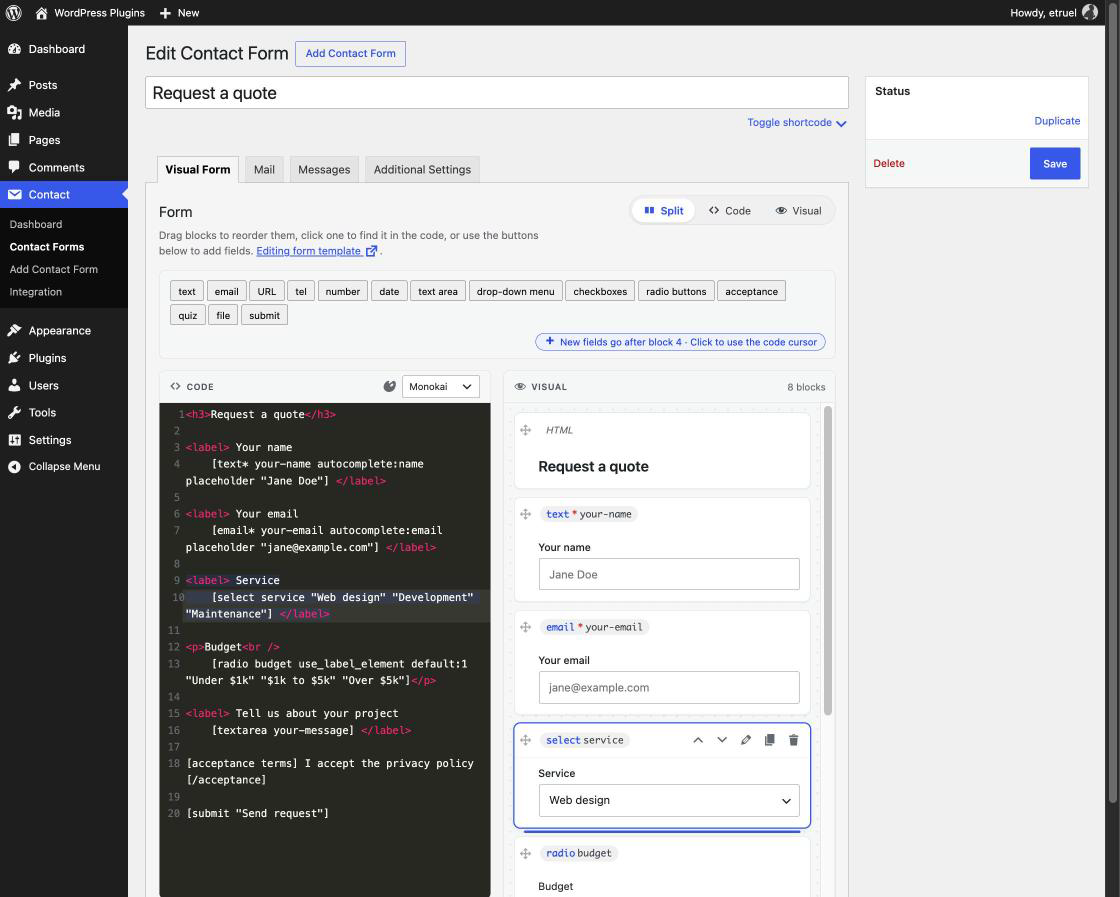Click the Tools wrench icon in sidebar

[14, 413]
